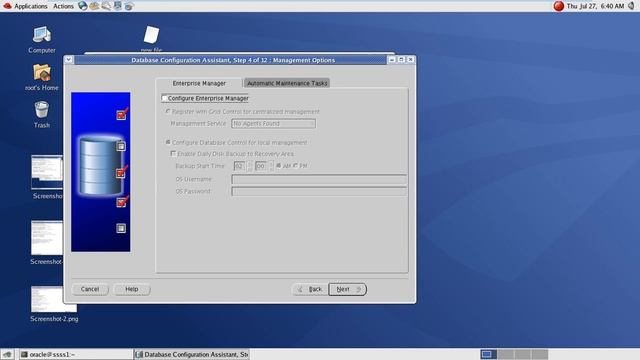Select the PM radio button
This screenshot has width=640, height=360.
click(x=296, y=166)
